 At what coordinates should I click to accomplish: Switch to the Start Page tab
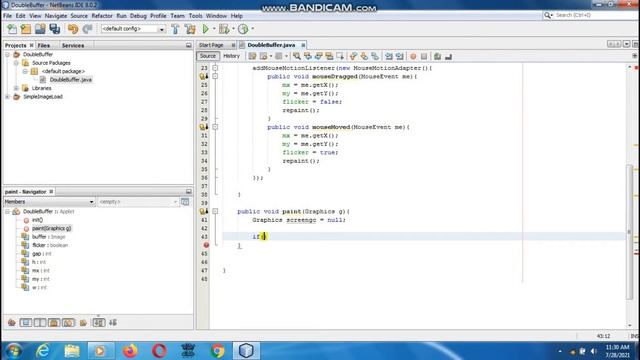pyautogui.click(x=211, y=45)
